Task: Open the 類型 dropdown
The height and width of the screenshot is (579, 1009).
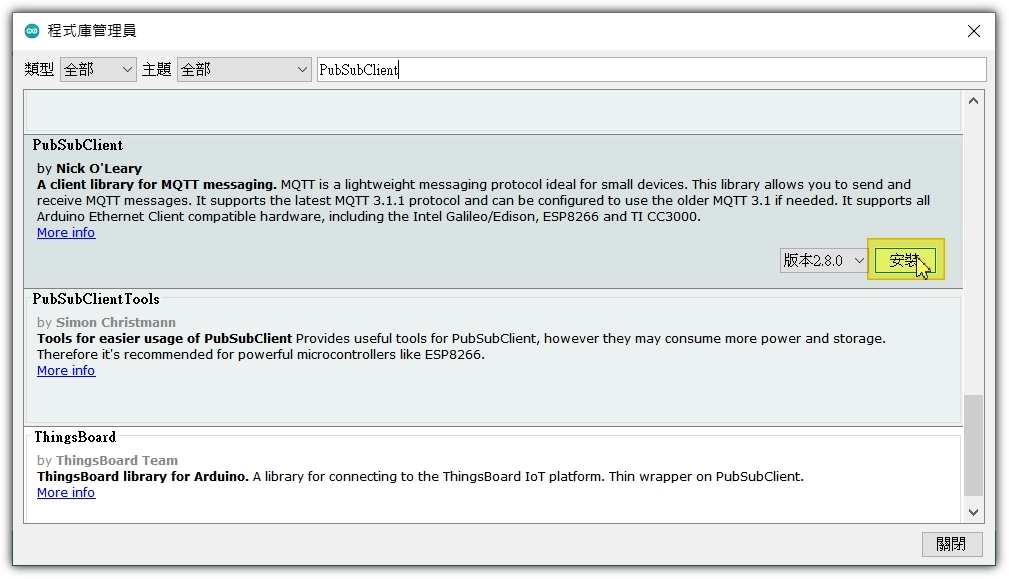Action: [x=98, y=69]
